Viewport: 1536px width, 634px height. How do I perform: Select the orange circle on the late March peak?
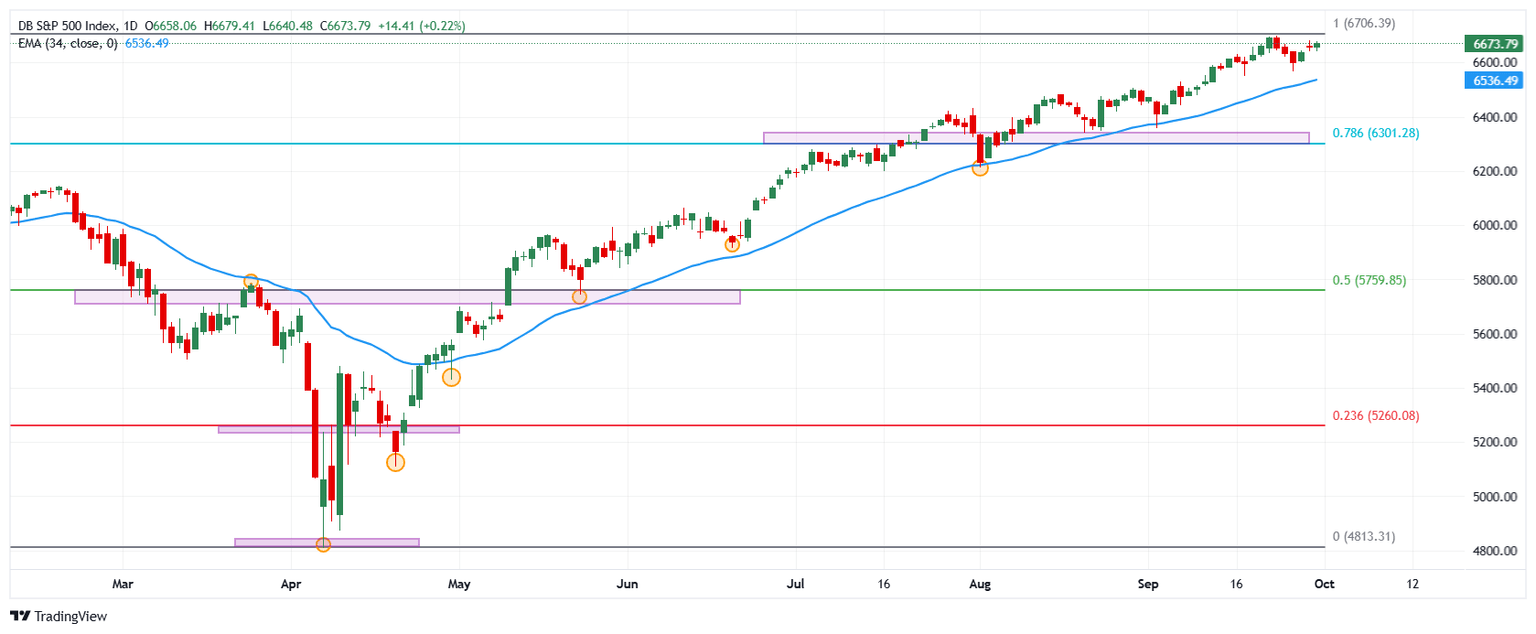(251, 282)
